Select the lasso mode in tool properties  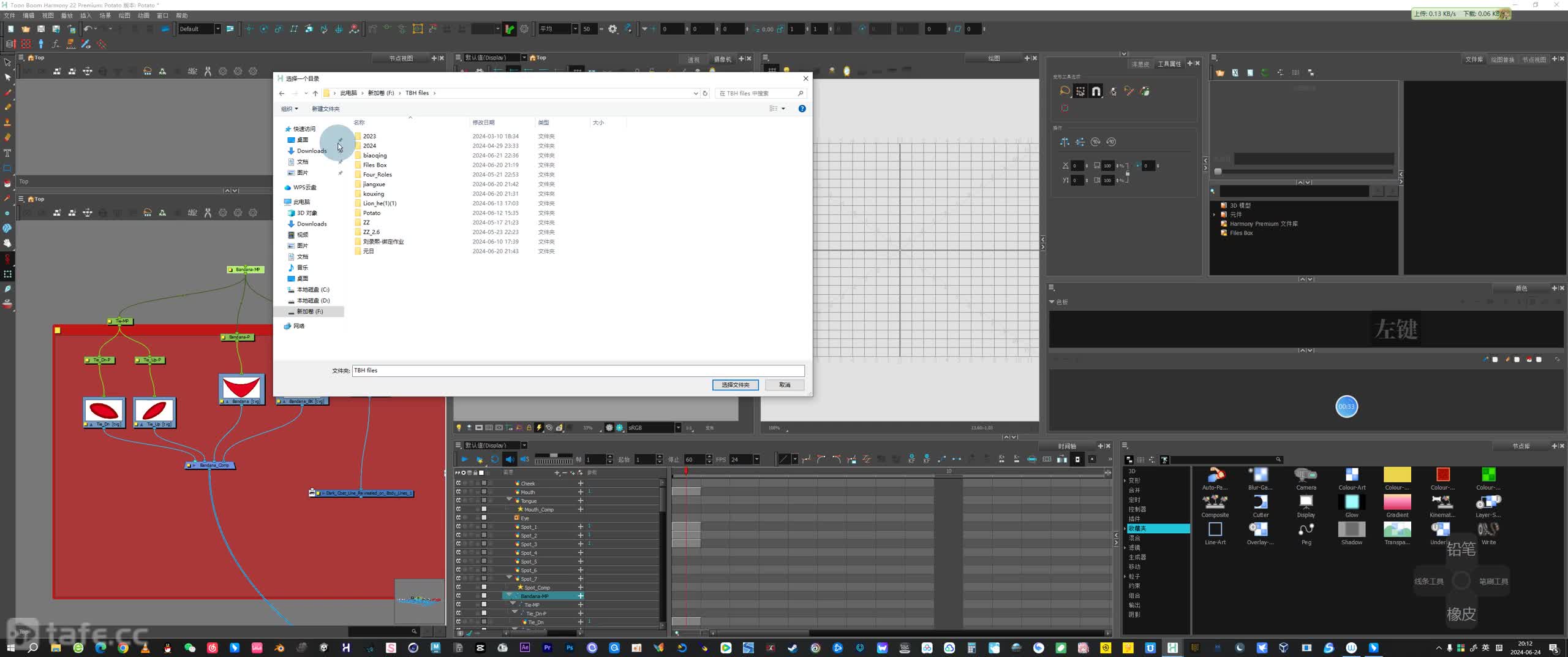[x=1065, y=91]
